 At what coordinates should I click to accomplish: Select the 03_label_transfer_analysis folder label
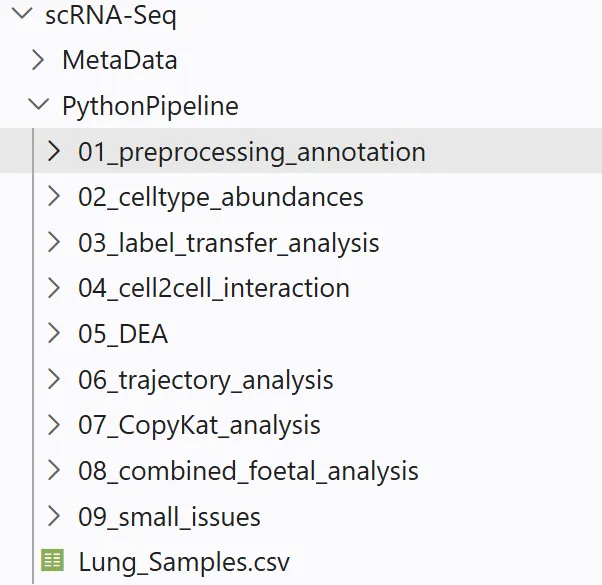229,243
